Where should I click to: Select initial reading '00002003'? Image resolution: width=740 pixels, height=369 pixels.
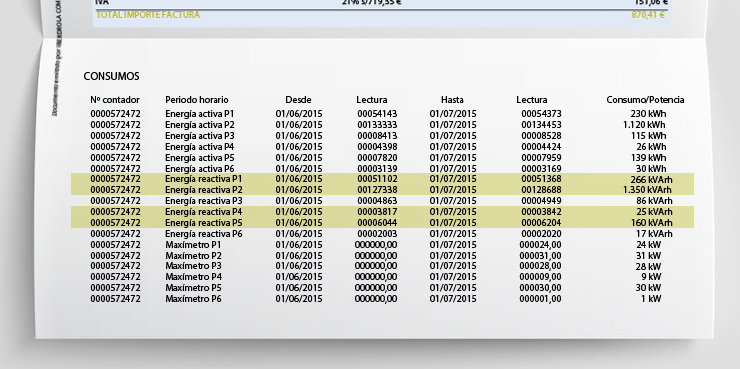pos(377,234)
